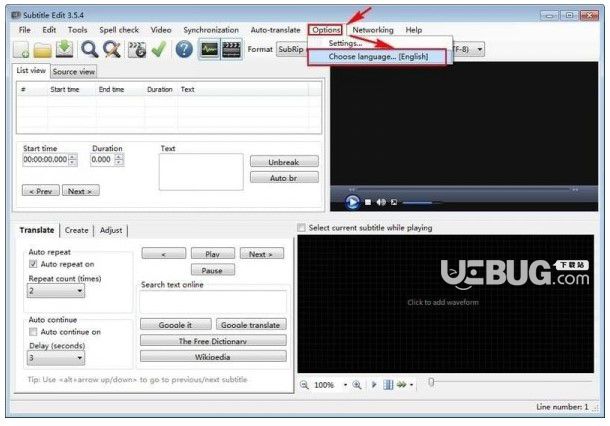610x426 pixels.
Task: Save the subtitle with the download-arrow icon
Action: [x=65, y=49]
